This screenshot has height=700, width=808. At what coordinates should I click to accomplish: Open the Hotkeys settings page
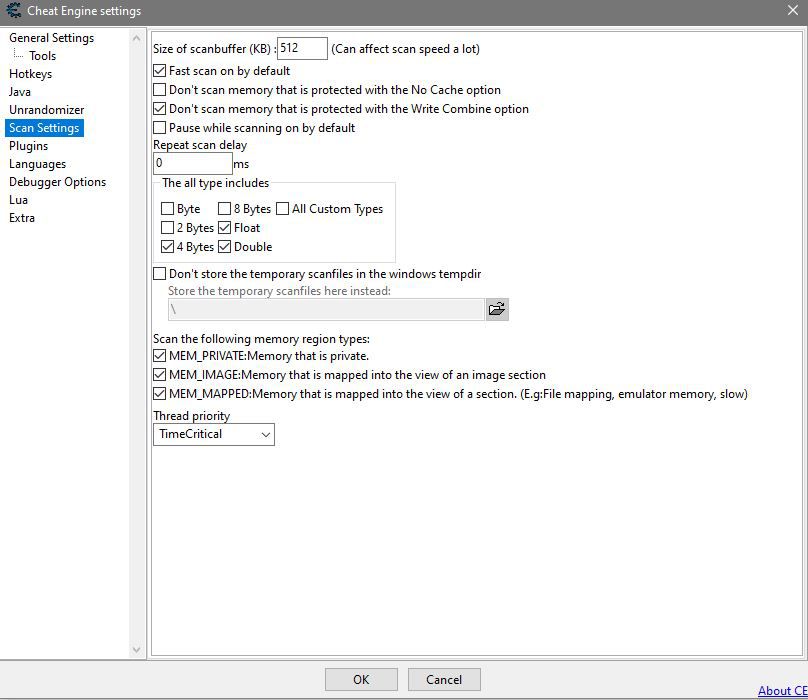point(30,74)
